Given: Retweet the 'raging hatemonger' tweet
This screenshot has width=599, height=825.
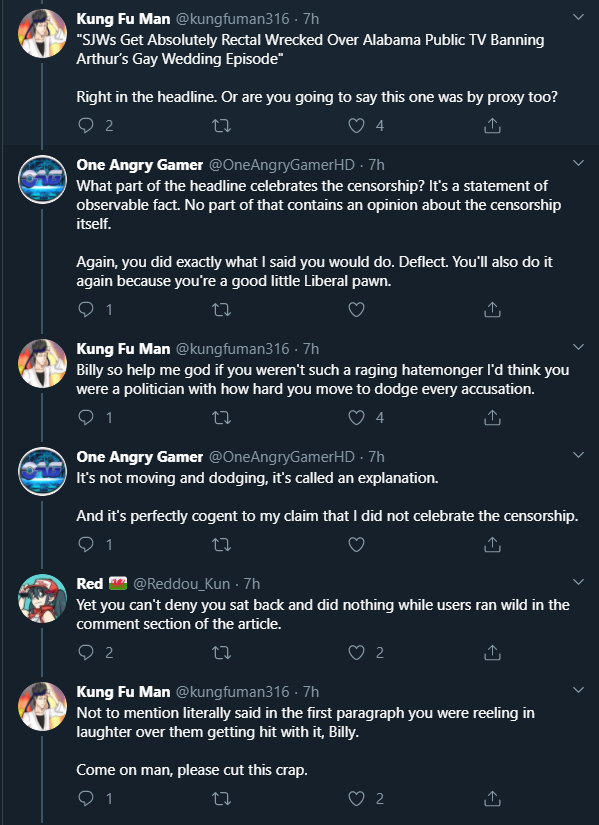Looking at the screenshot, I should [x=221, y=418].
